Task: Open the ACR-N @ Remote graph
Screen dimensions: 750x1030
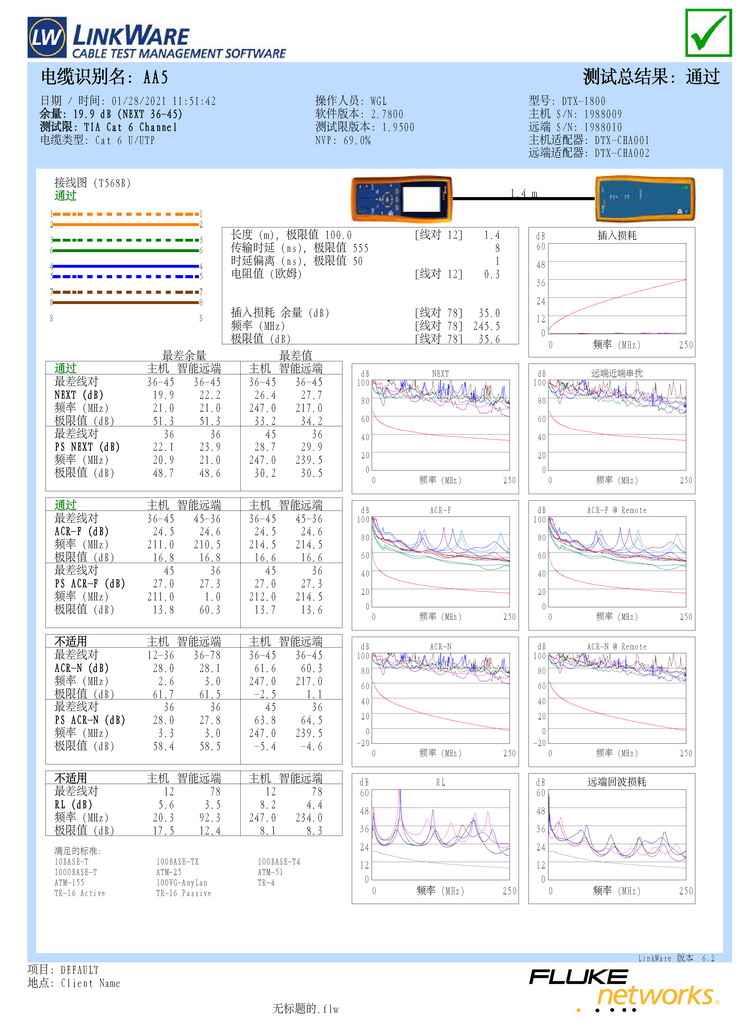Action: (x=611, y=699)
